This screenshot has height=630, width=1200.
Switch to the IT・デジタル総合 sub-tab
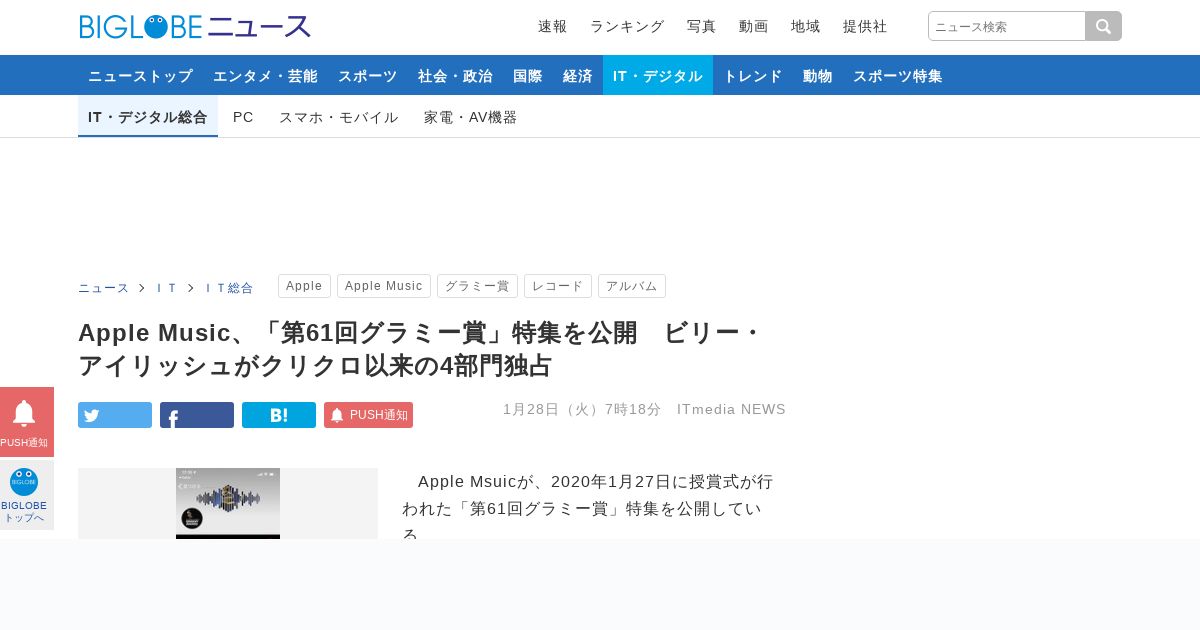click(x=148, y=117)
